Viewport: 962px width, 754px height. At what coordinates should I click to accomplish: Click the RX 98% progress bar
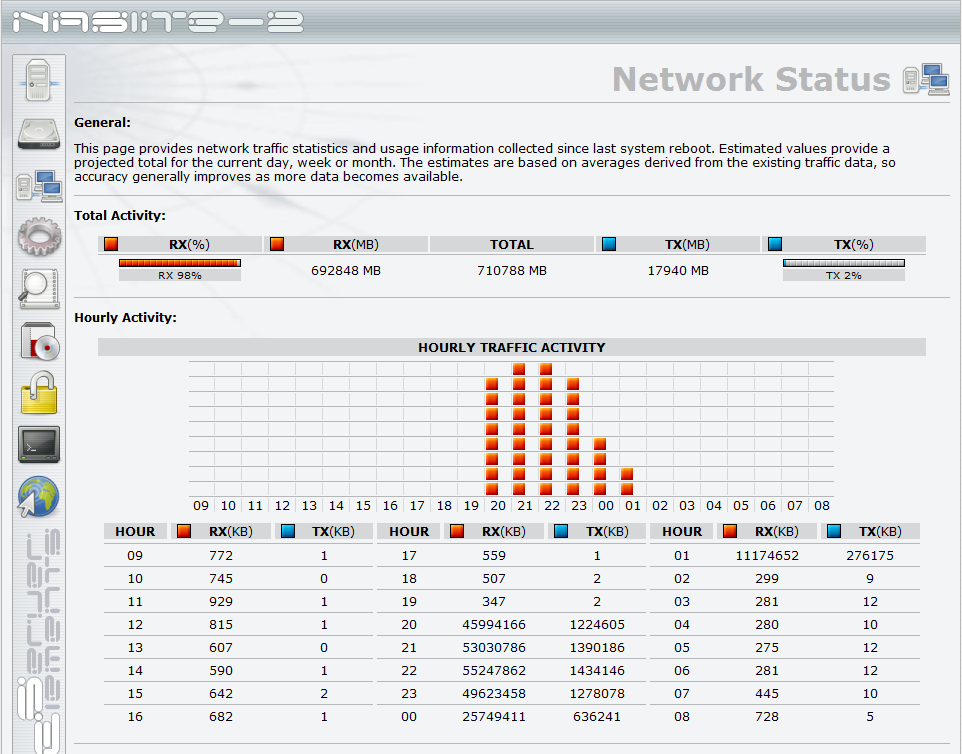pos(180,264)
